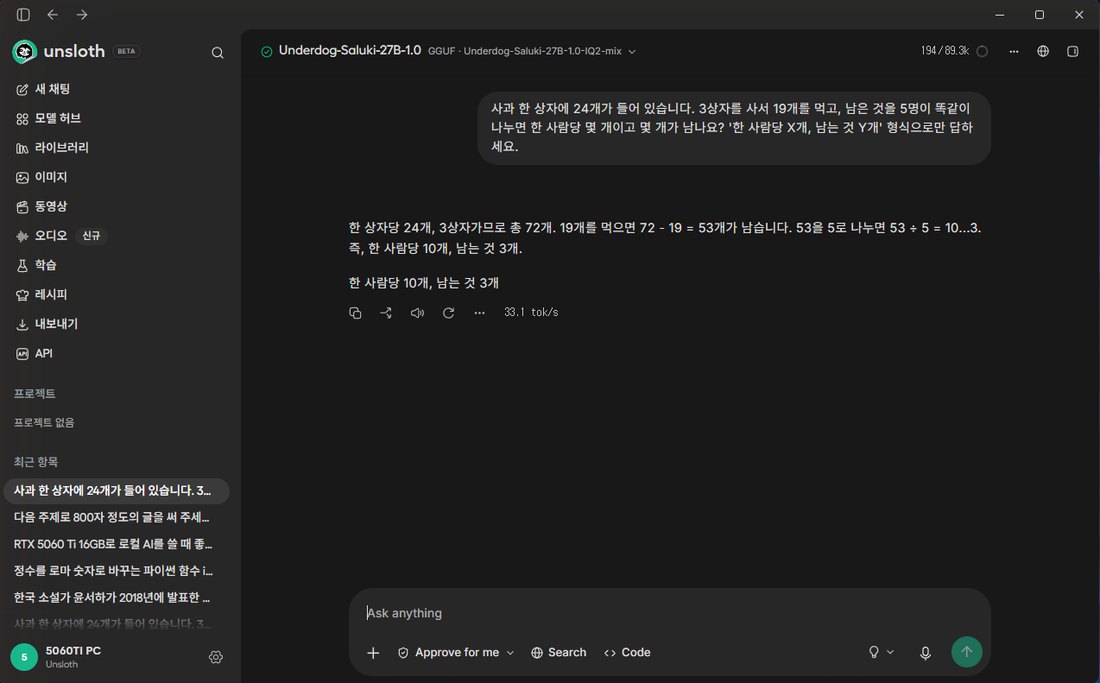Open the header more options ellipsis
This screenshot has width=1100, height=683.
click(1014, 51)
